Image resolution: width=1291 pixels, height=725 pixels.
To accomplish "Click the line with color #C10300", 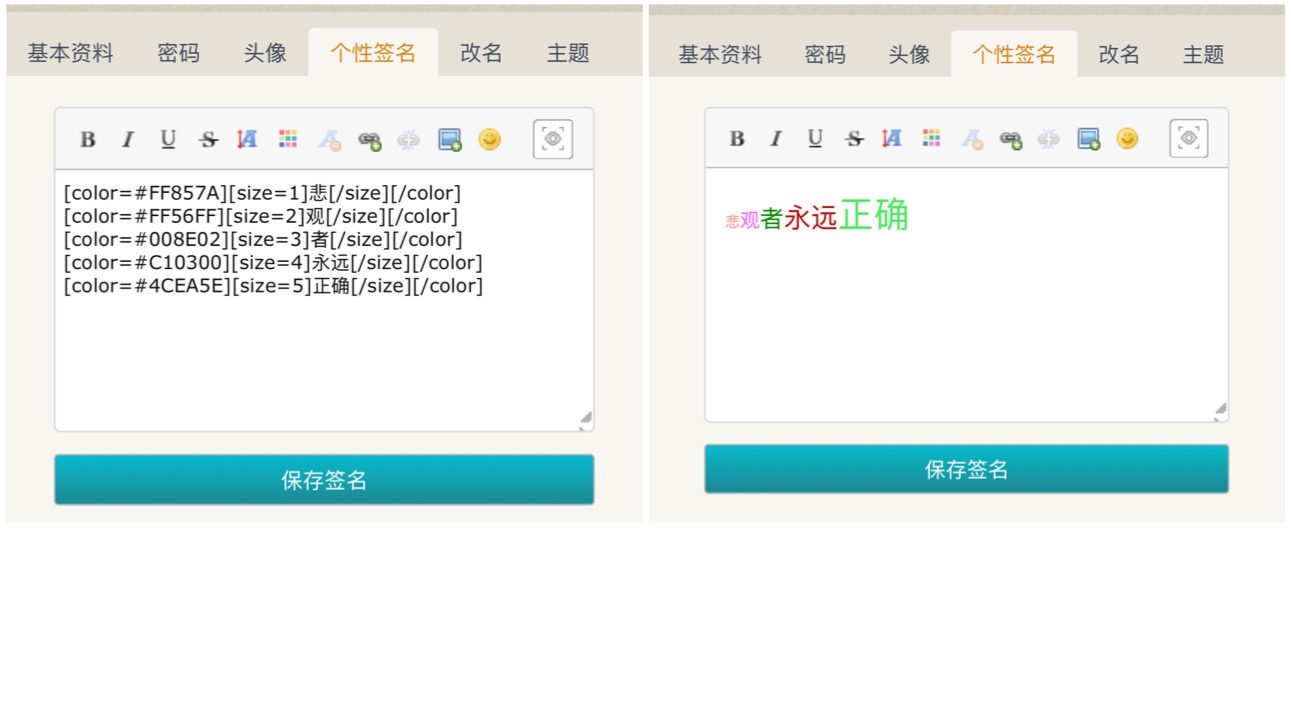I will pos(273,262).
